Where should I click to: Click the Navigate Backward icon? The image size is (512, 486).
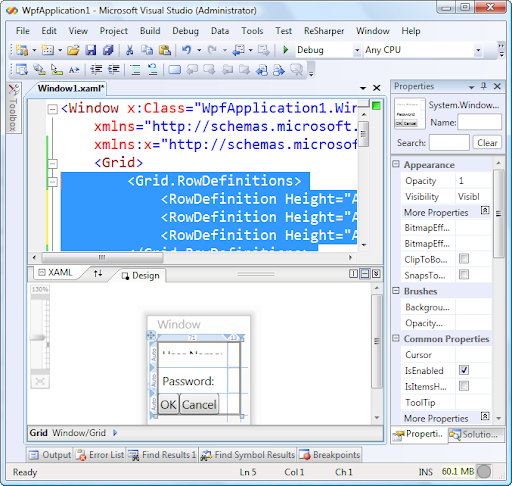click(238, 50)
